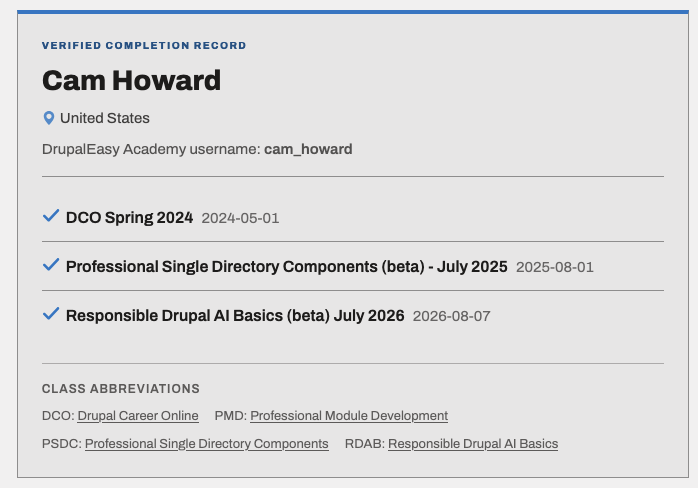Click the PSDC: abbreviation label
Viewport: 698px width, 488px height.
click(61, 443)
